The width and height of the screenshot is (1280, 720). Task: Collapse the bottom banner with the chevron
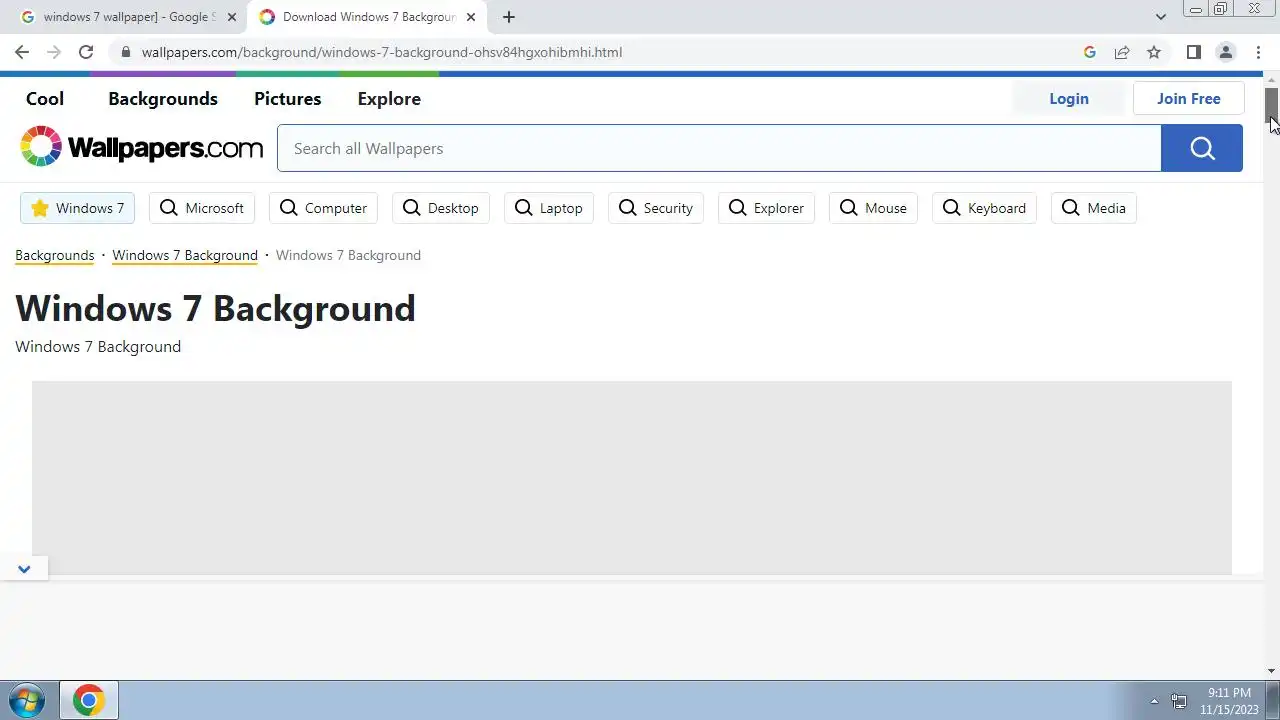(x=24, y=569)
